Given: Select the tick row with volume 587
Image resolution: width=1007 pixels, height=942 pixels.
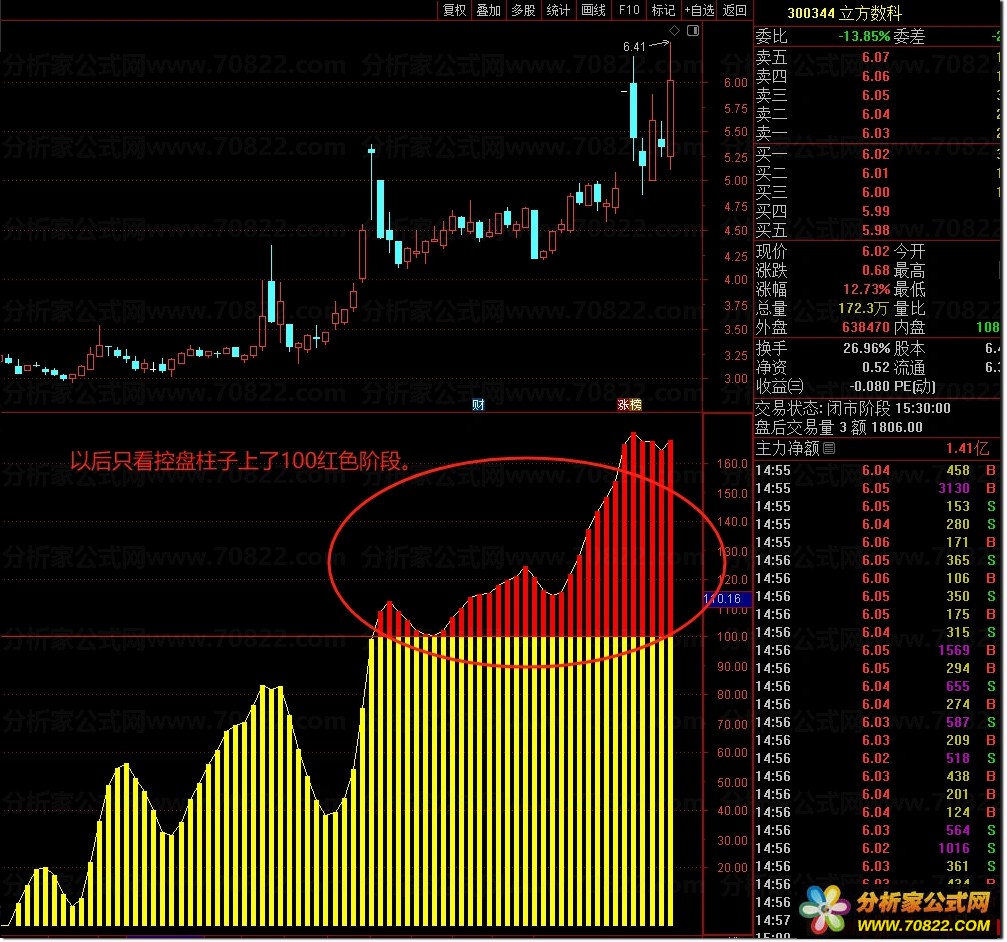Looking at the screenshot, I should point(877,722).
